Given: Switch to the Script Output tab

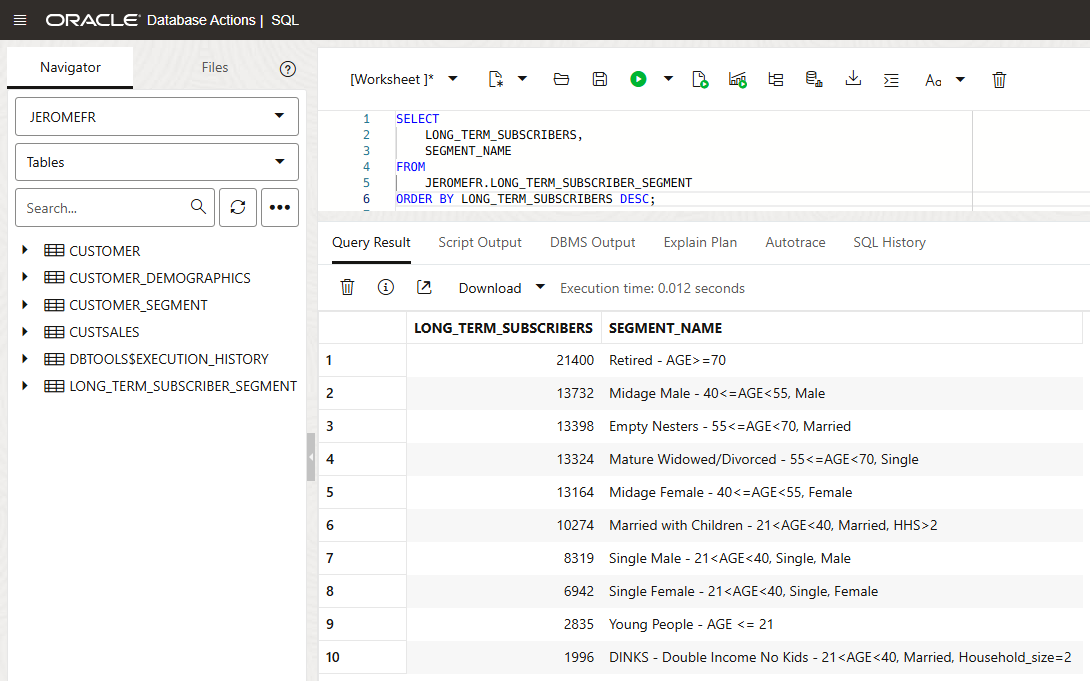Looking at the screenshot, I should pyautogui.click(x=480, y=242).
